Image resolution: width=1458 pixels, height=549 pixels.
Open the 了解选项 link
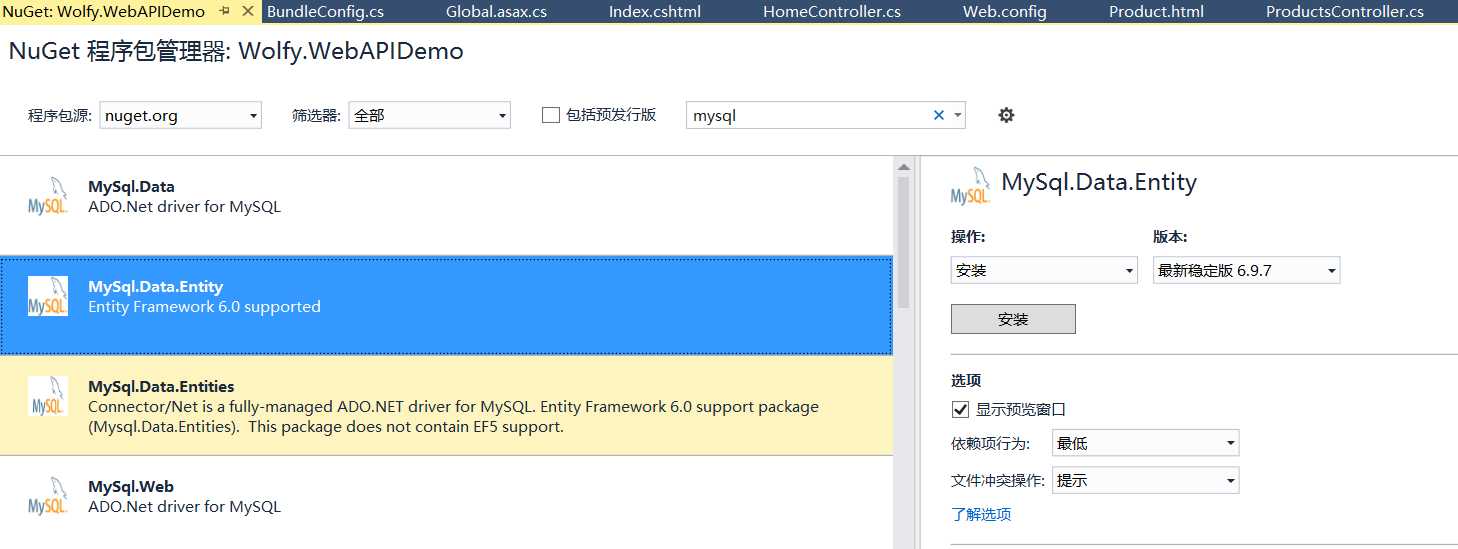click(981, 514)
